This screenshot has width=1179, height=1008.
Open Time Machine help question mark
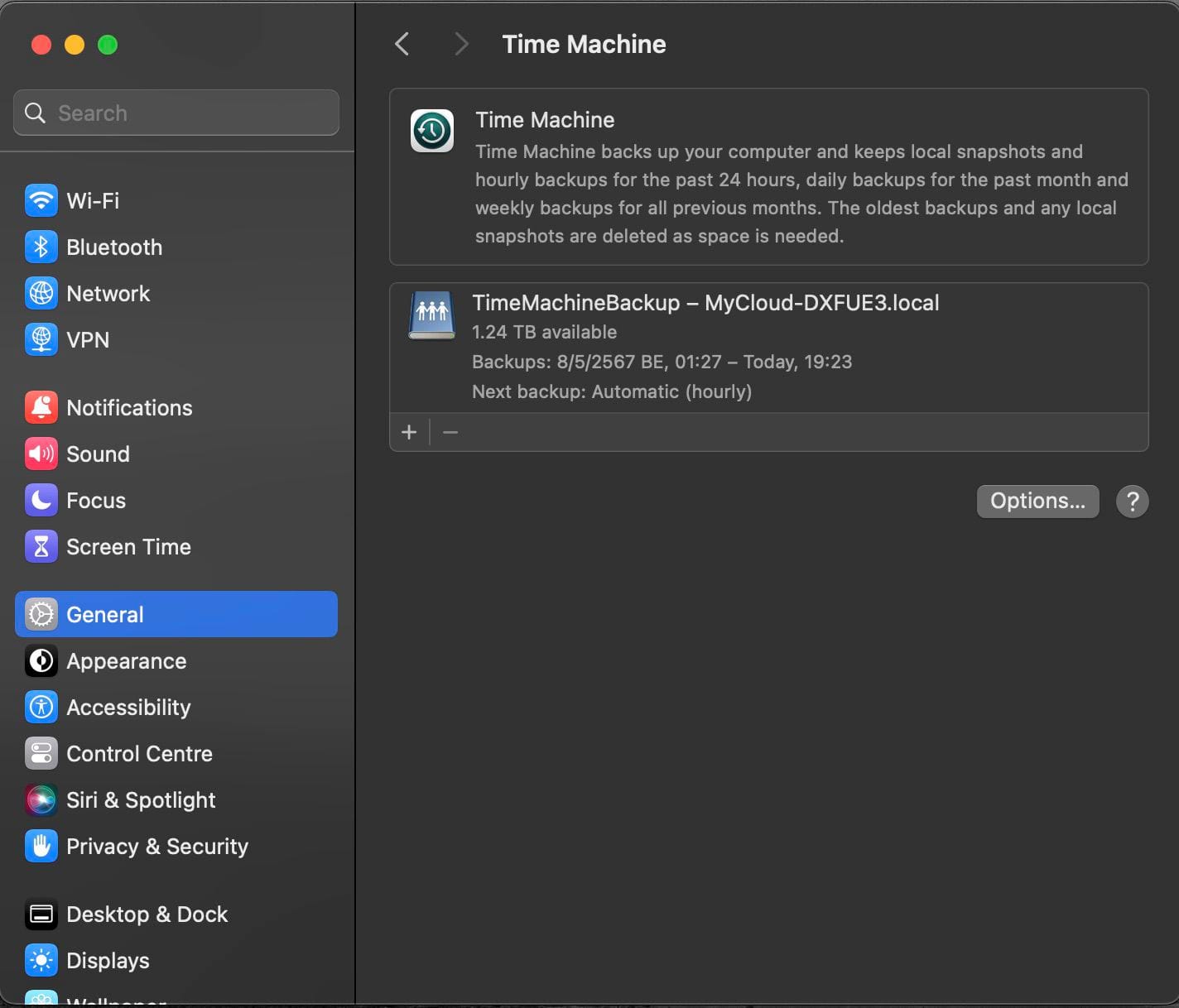click(x=1132, y=502)
